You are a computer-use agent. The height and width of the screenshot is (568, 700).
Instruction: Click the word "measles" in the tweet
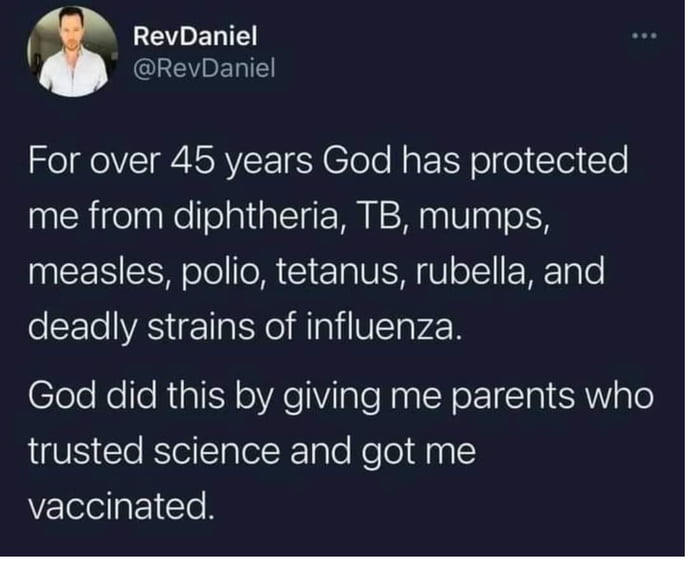[x=88, y=272]
